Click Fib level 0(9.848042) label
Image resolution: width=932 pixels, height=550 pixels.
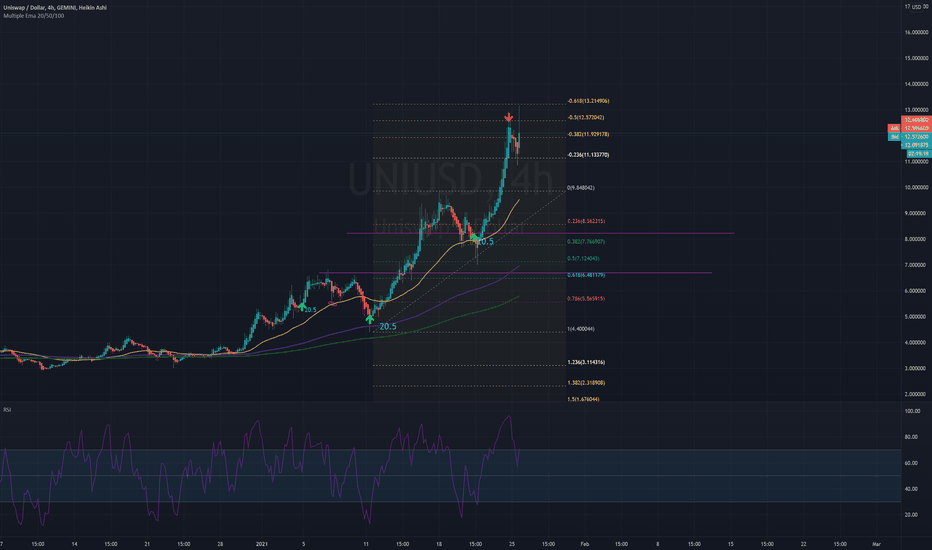tap(581, 188)
